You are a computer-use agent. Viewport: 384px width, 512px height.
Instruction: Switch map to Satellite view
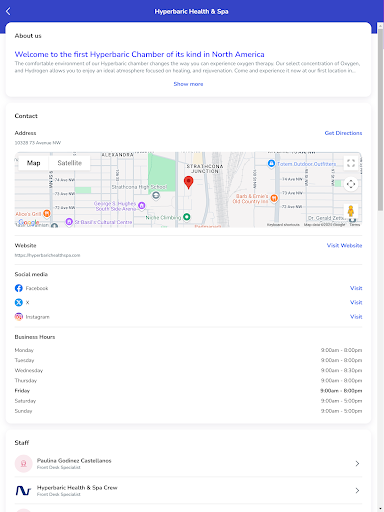click(x=69, y=163)
